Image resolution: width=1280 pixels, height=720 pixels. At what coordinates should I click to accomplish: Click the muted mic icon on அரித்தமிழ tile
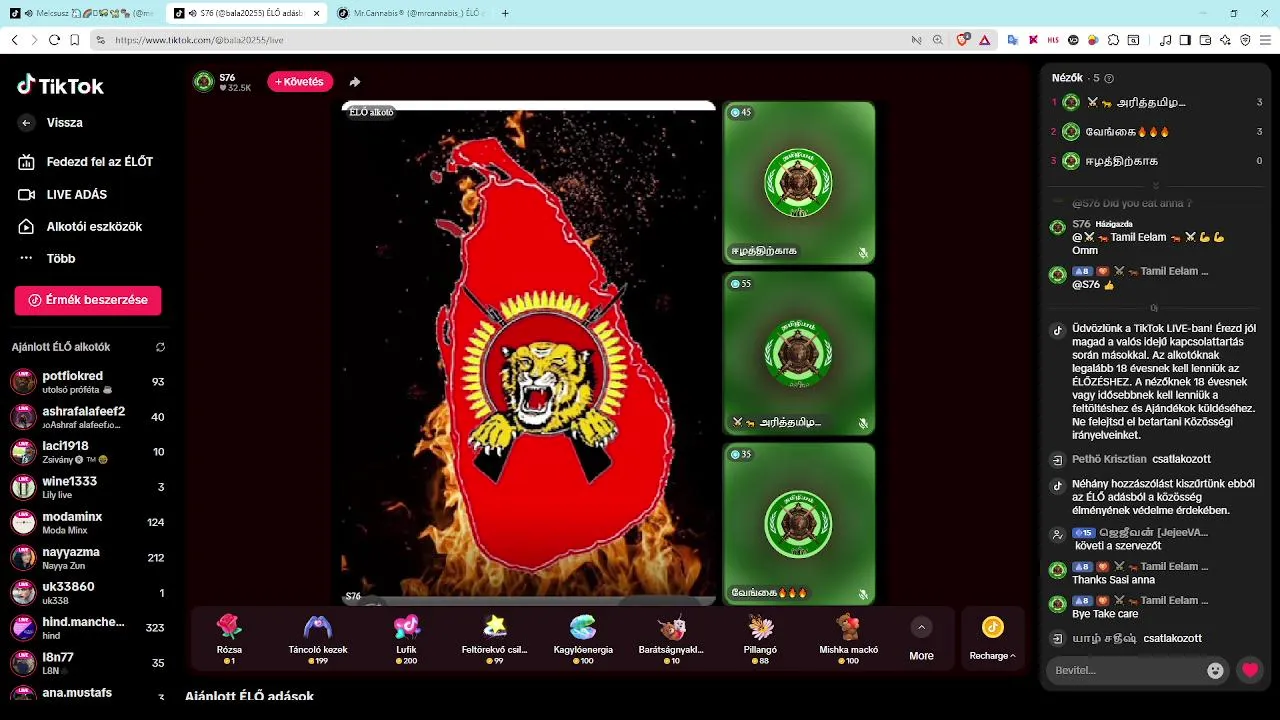click(x=863, y=423)
